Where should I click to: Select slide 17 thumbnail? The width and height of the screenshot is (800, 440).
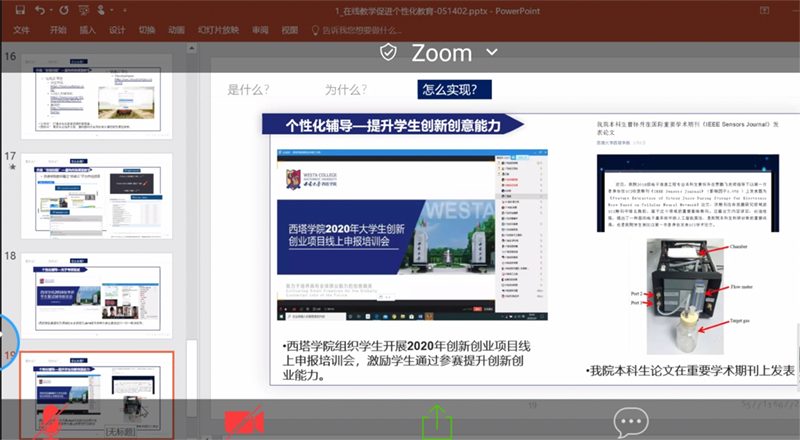pos(97,196)
